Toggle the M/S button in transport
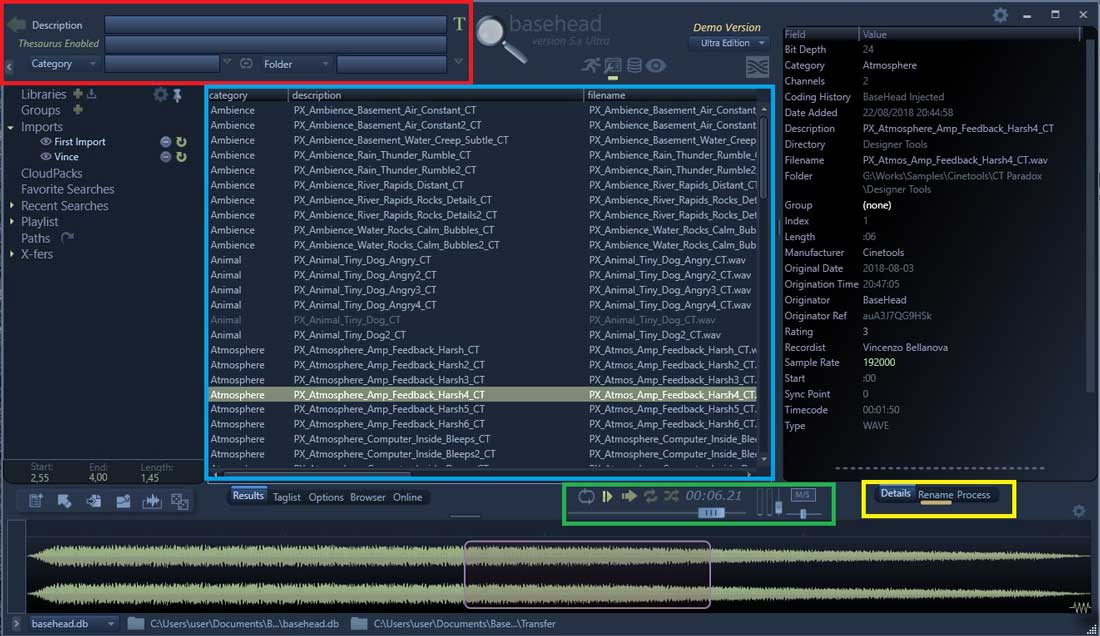Viewport: 1100px width, 636px height. (x=803, y=494)
